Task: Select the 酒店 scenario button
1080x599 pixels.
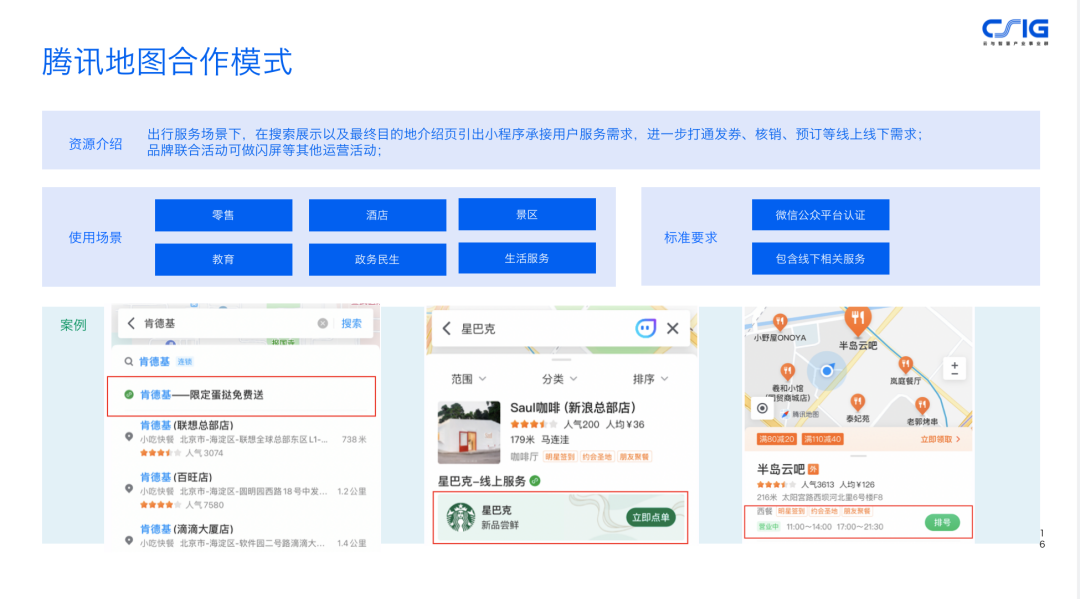Action: pos(377,215)
